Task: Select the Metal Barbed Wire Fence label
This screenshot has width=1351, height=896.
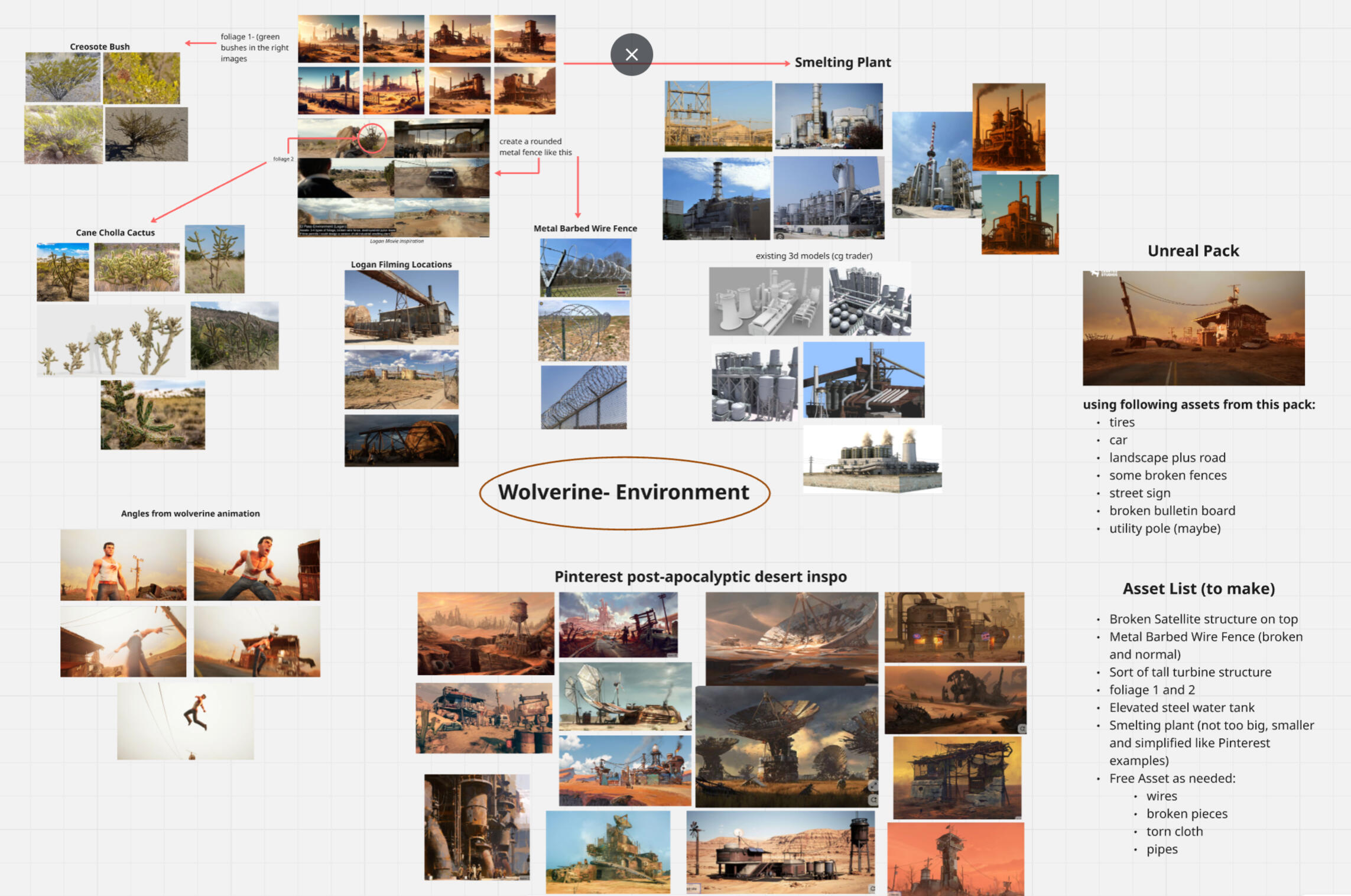Action: 585,228
